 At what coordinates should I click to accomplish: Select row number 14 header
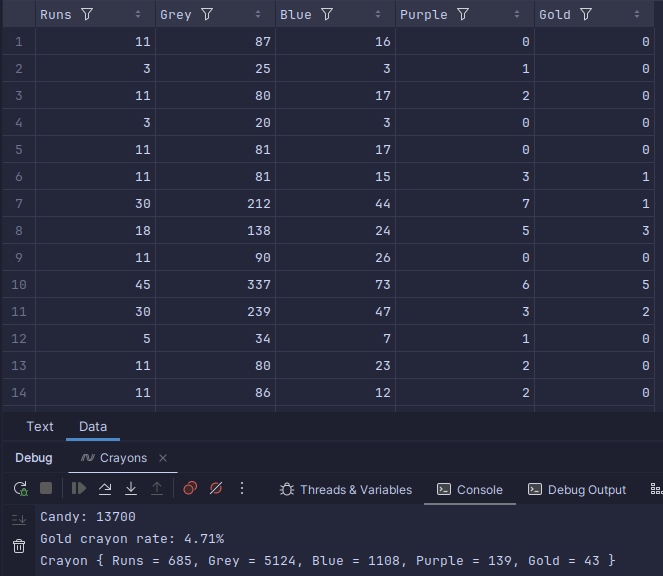coord(19,393)
